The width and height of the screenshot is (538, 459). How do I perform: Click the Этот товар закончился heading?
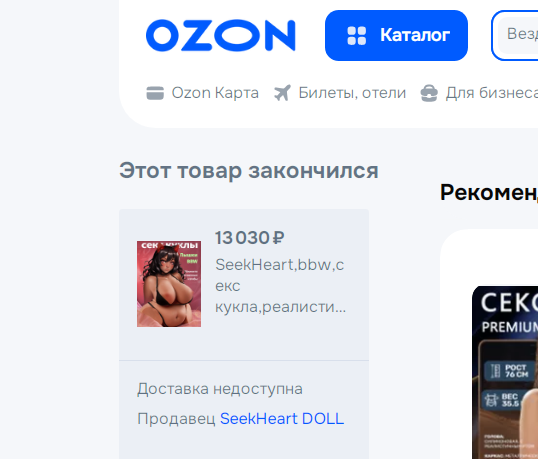click(249, 170)
